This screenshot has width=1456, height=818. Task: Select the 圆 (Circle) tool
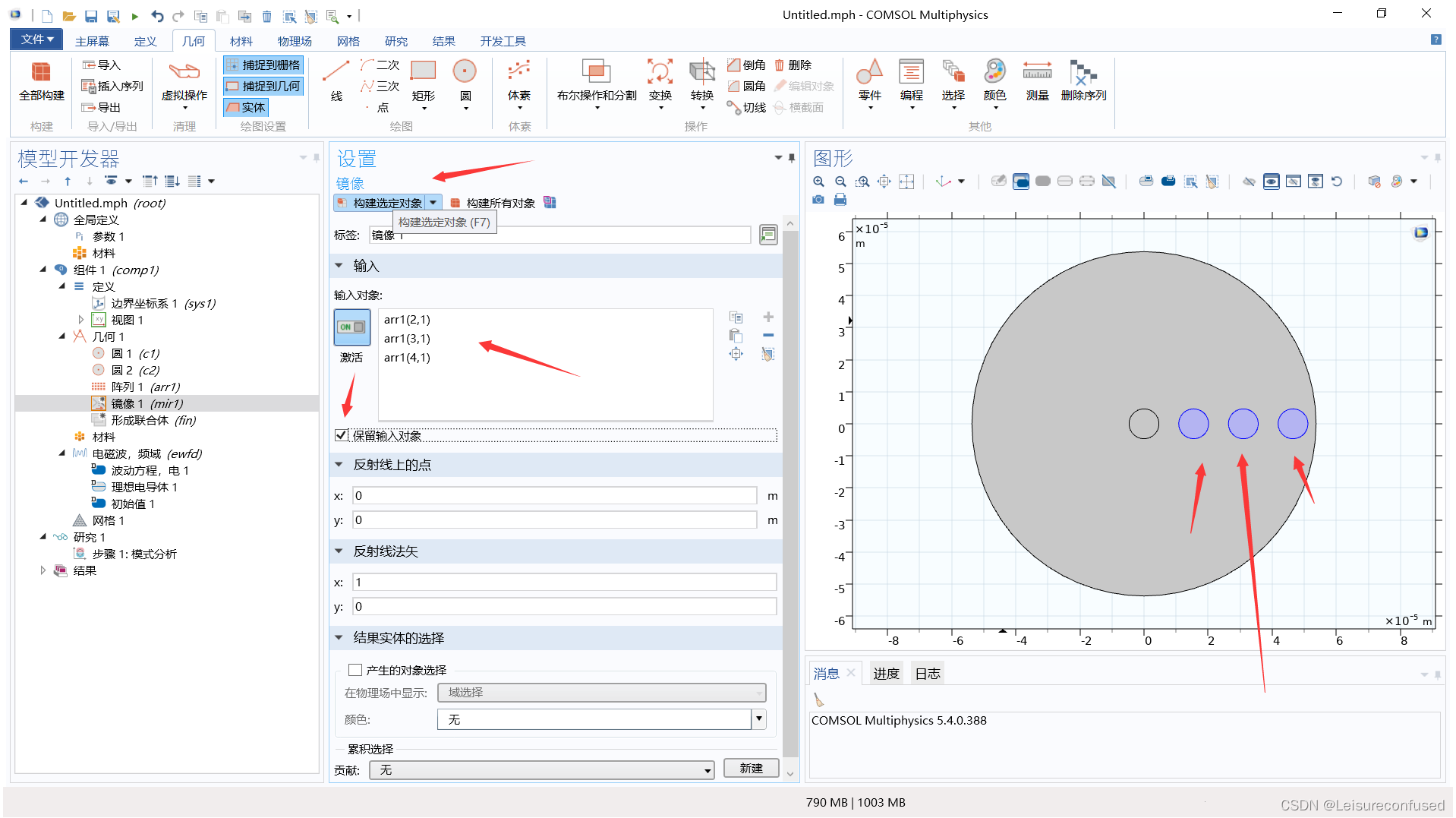465,84
